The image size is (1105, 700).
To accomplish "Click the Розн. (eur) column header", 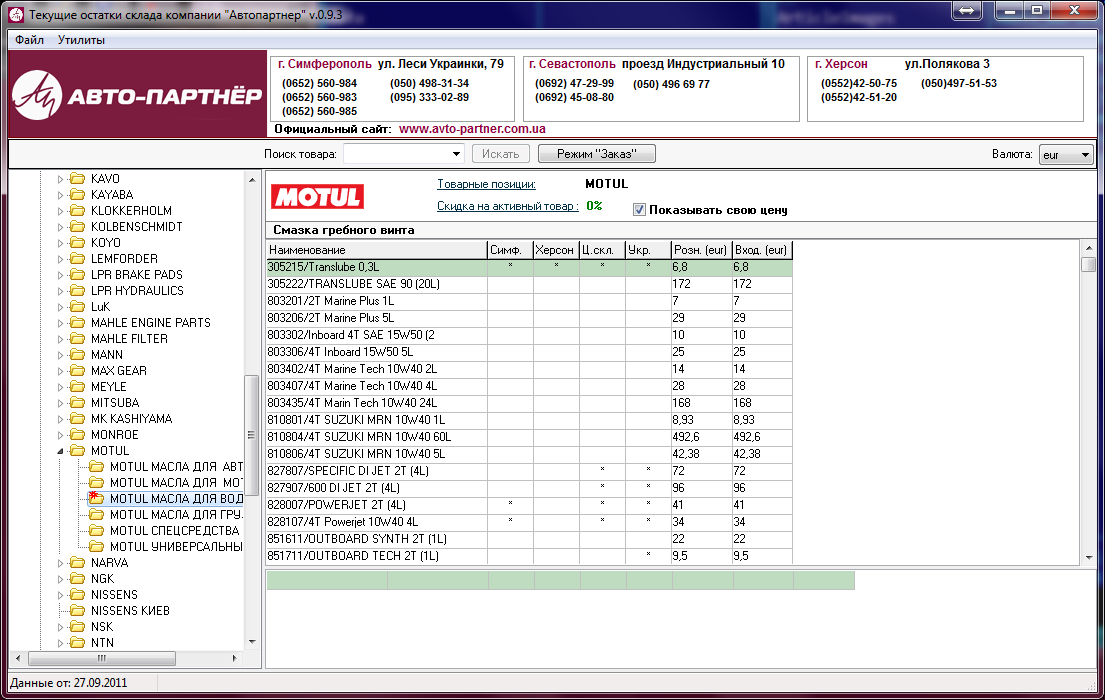I will [701, 250].
